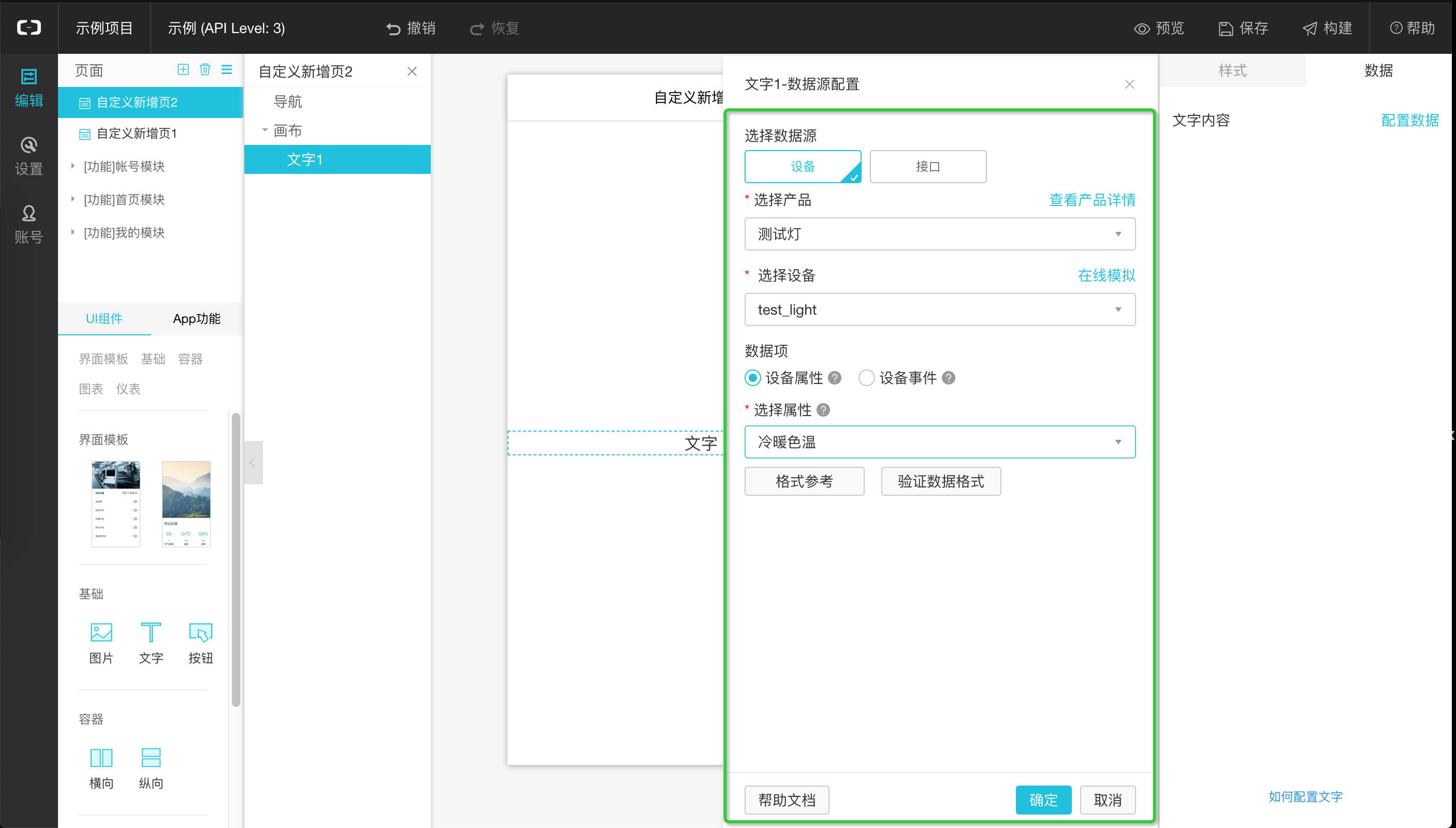The width and height of the screenshot is (1456, 828).
Task: Open 帮助文档 help document button
Action: tap(787, 800)
